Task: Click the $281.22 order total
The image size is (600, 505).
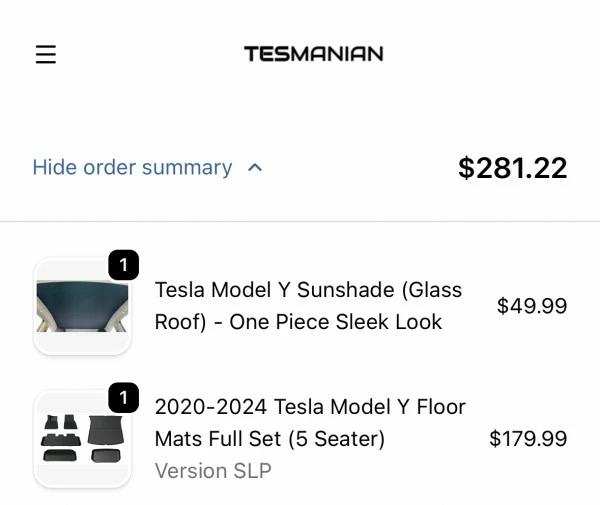Action: (512, 168)
